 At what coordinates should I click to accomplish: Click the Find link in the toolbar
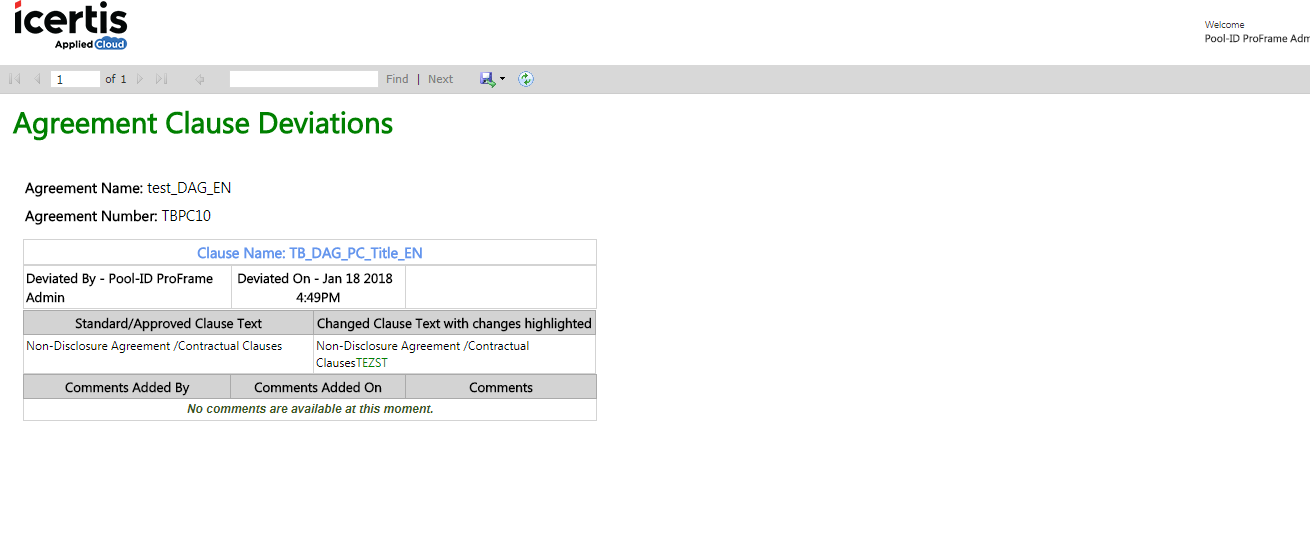[397, 79]
